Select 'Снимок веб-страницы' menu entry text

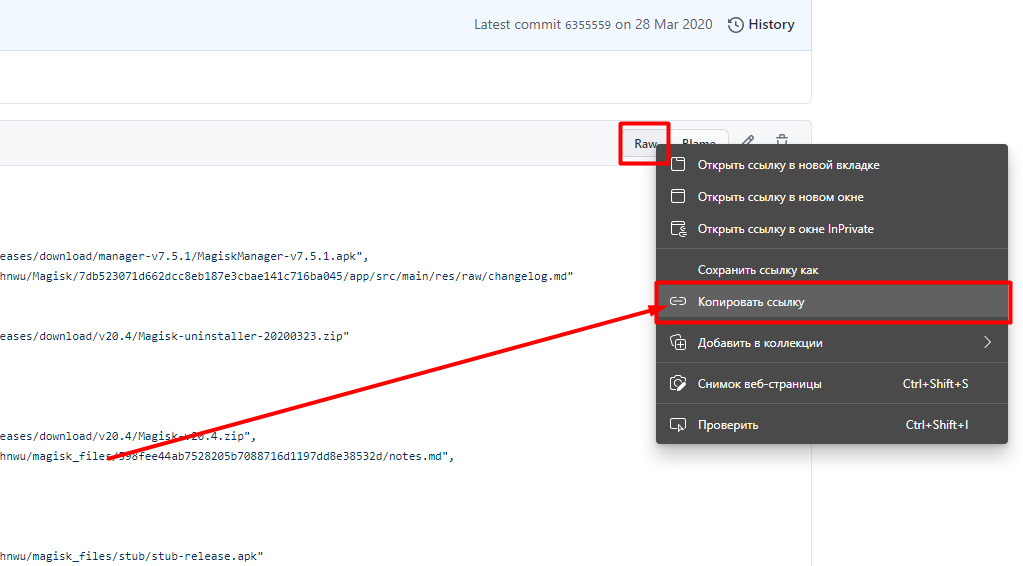click(x=760, y=384)
